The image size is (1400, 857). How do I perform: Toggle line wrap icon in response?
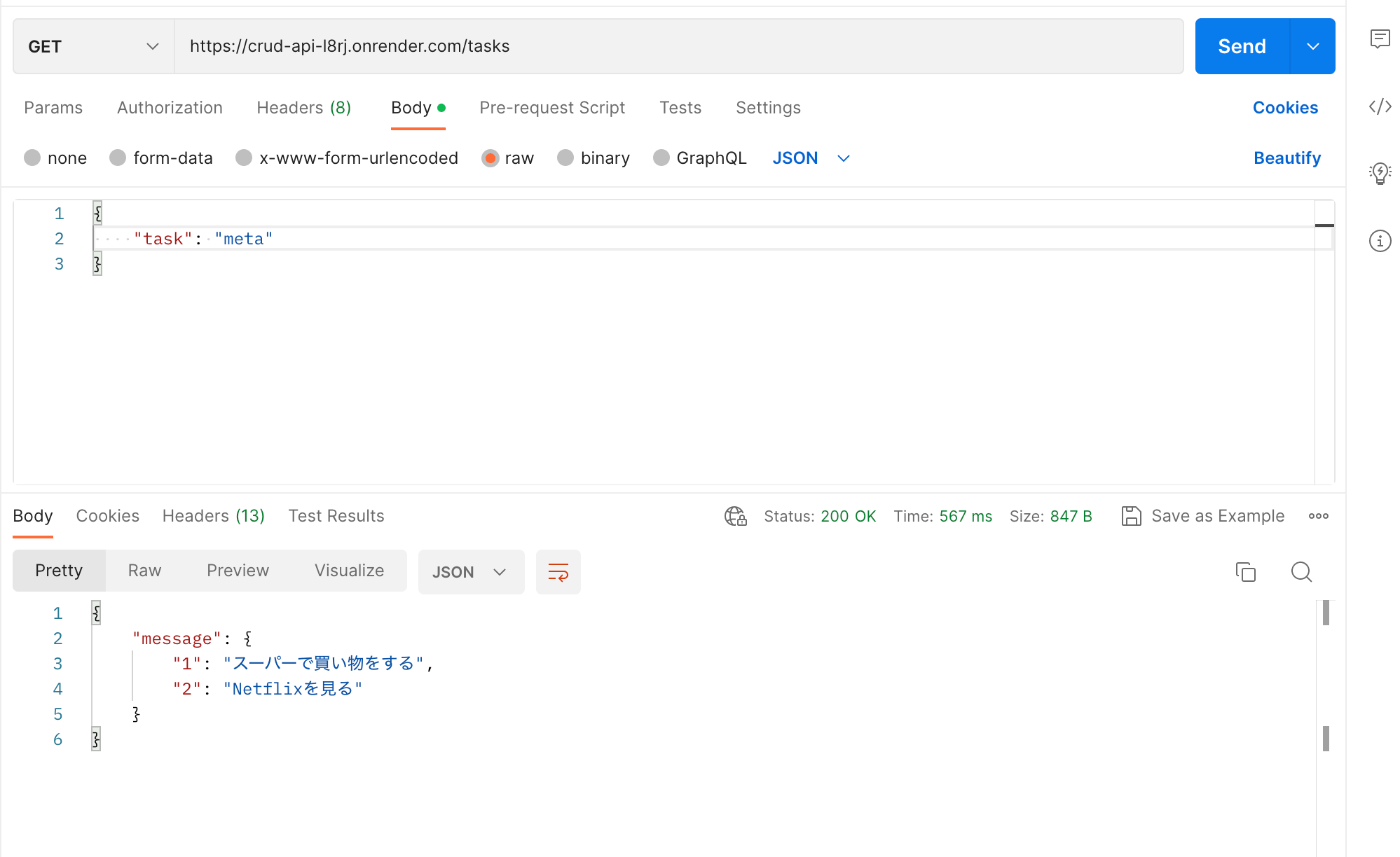click(x=558, y=572)
